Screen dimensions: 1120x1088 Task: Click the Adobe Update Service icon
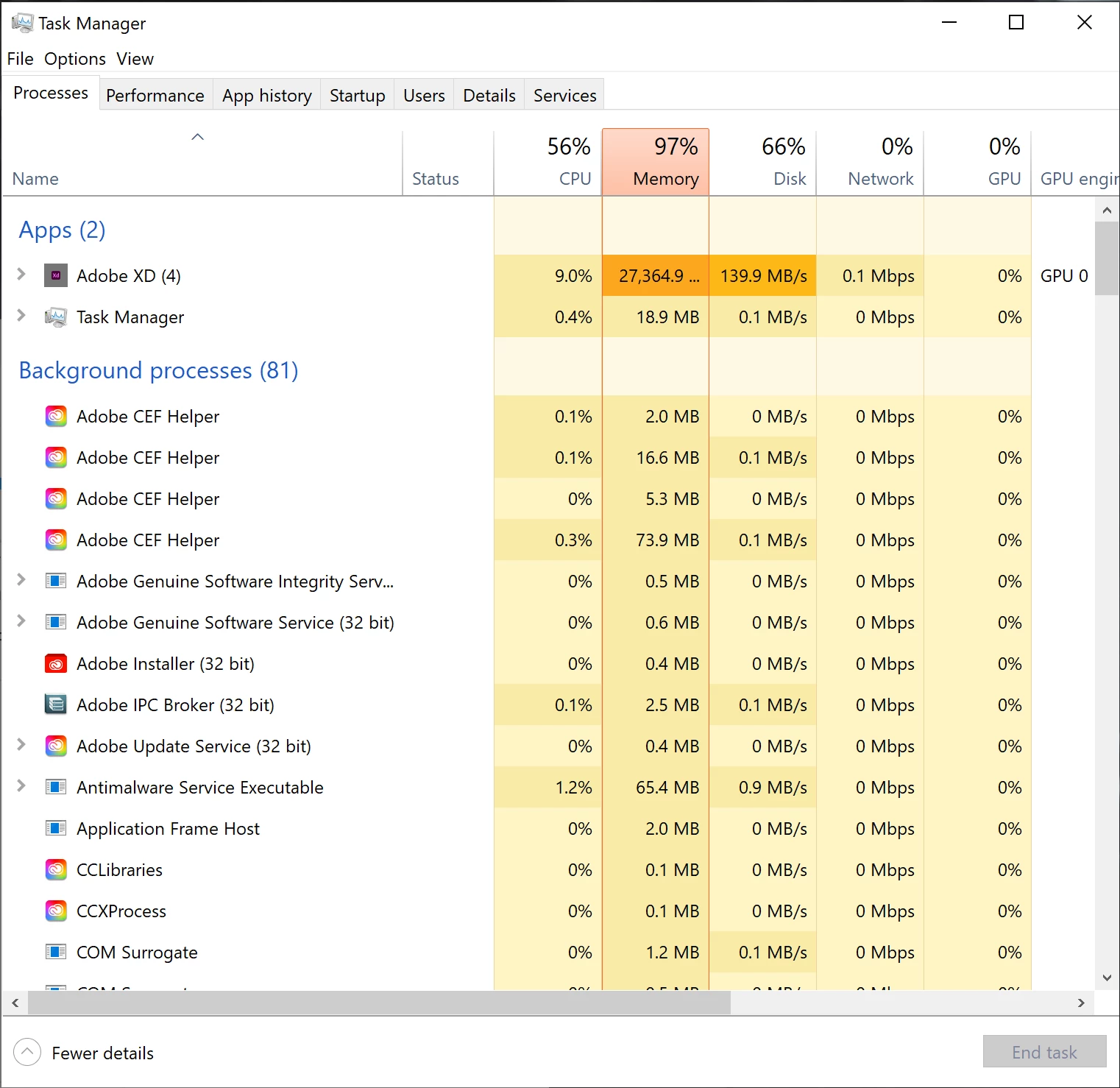[x=56, y=746]
